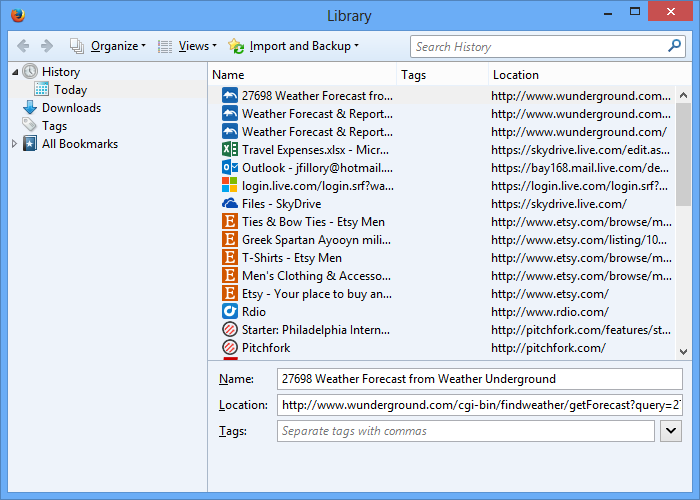Click the magnifying glass search icon

[x=675, y=46]
